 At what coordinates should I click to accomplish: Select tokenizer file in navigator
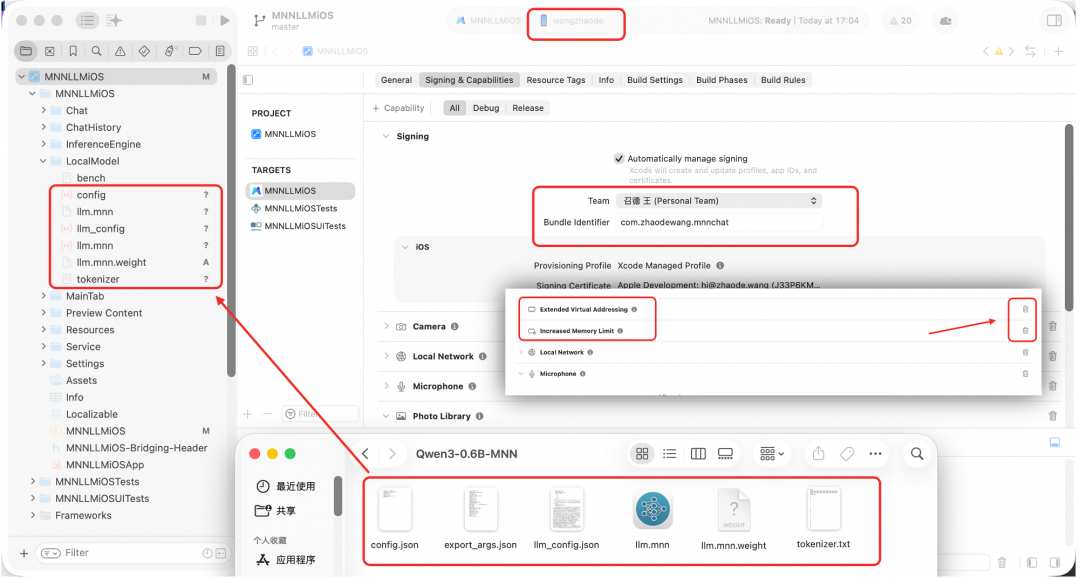(98, 279)
